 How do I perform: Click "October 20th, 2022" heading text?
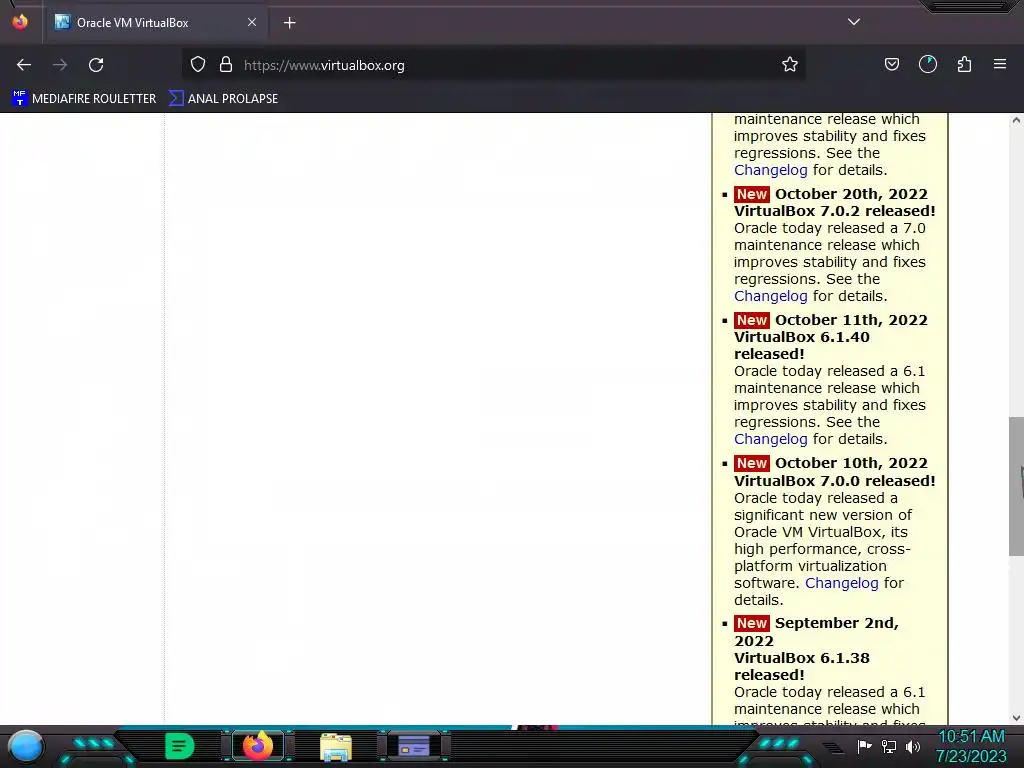coord(851,194)
